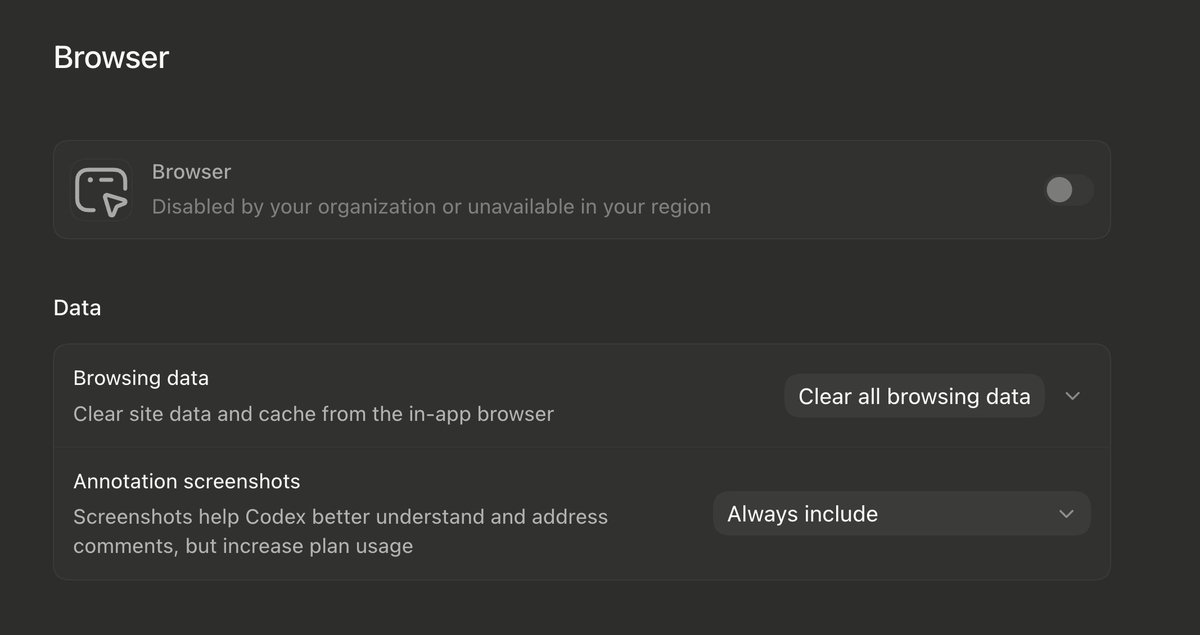Toggle the Browser switch on
This screenshot has width=1200, height=635.
pyautogui.click(x=1068, y=189)
